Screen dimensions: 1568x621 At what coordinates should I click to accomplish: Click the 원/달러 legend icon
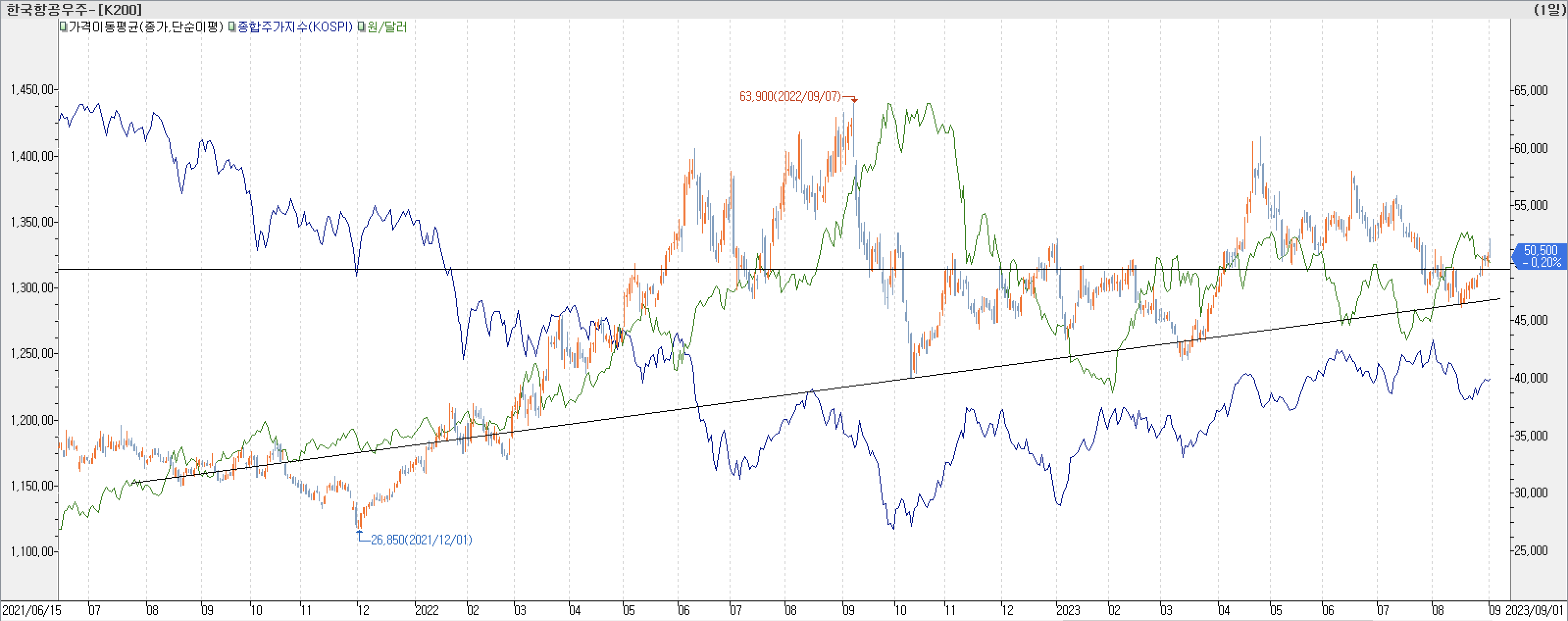pos(361,27)
